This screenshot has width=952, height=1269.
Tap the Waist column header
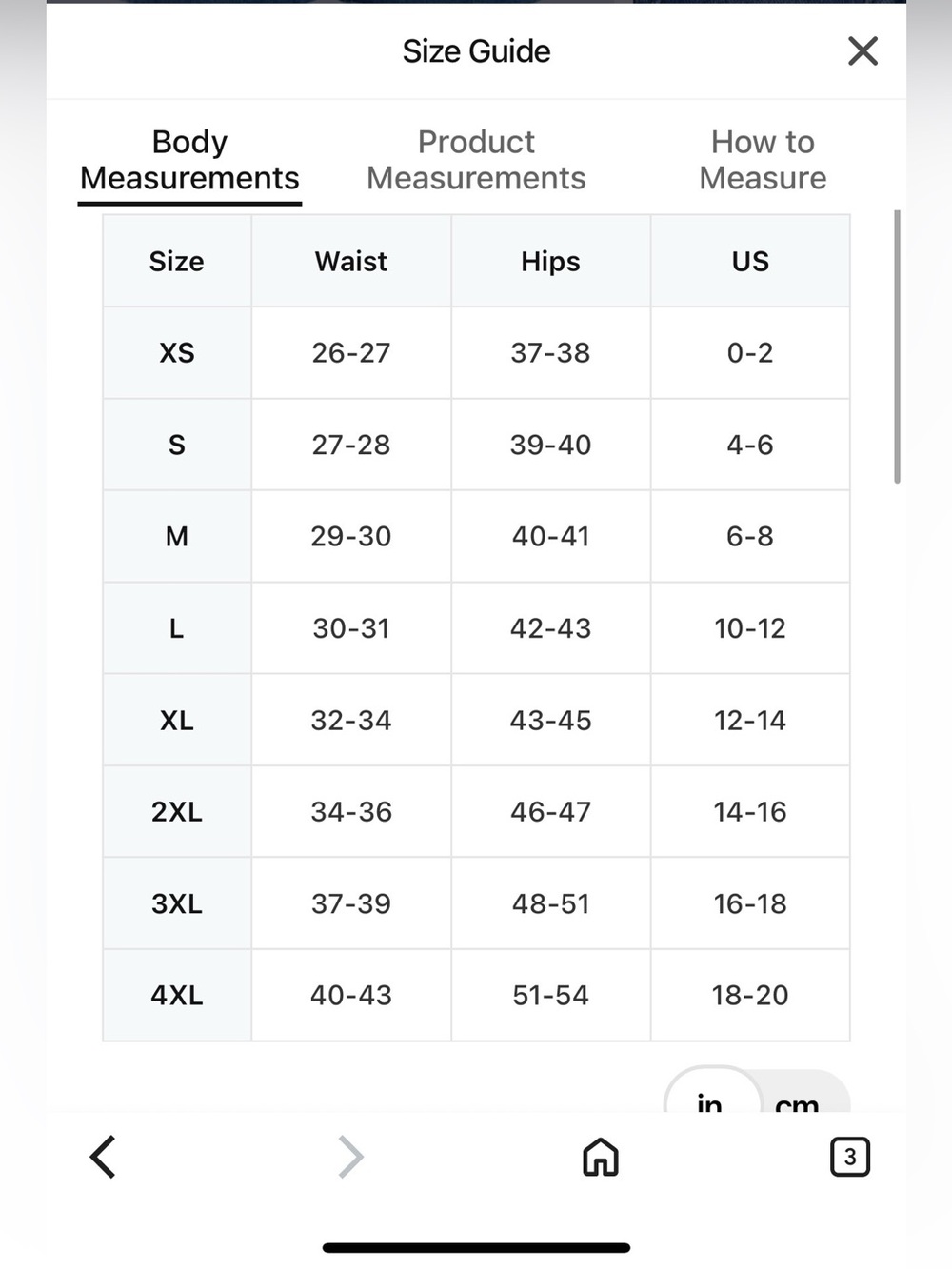(351, 262)
